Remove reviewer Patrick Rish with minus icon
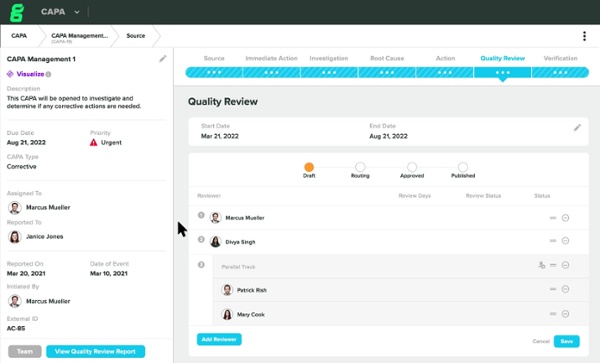Screen dimensions: 600x363 point(565,289)
